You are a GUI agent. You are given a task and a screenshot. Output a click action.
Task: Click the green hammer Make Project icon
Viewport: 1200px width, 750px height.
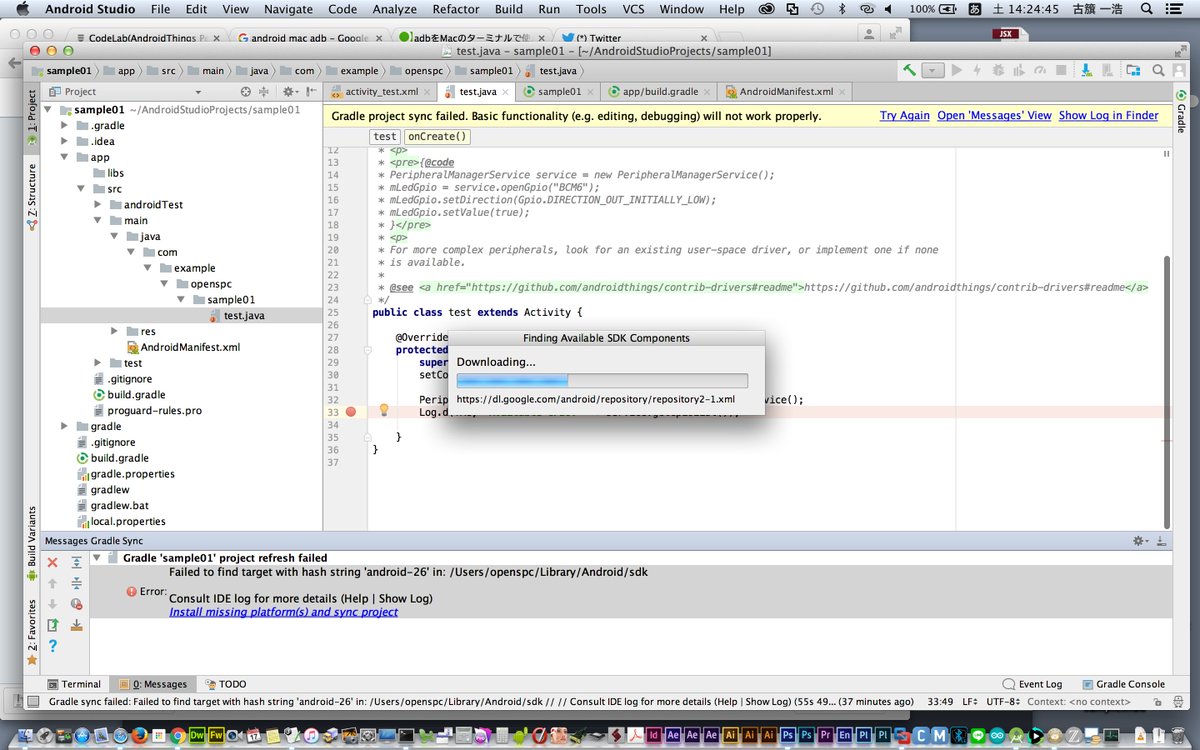(x=909, y=71)
